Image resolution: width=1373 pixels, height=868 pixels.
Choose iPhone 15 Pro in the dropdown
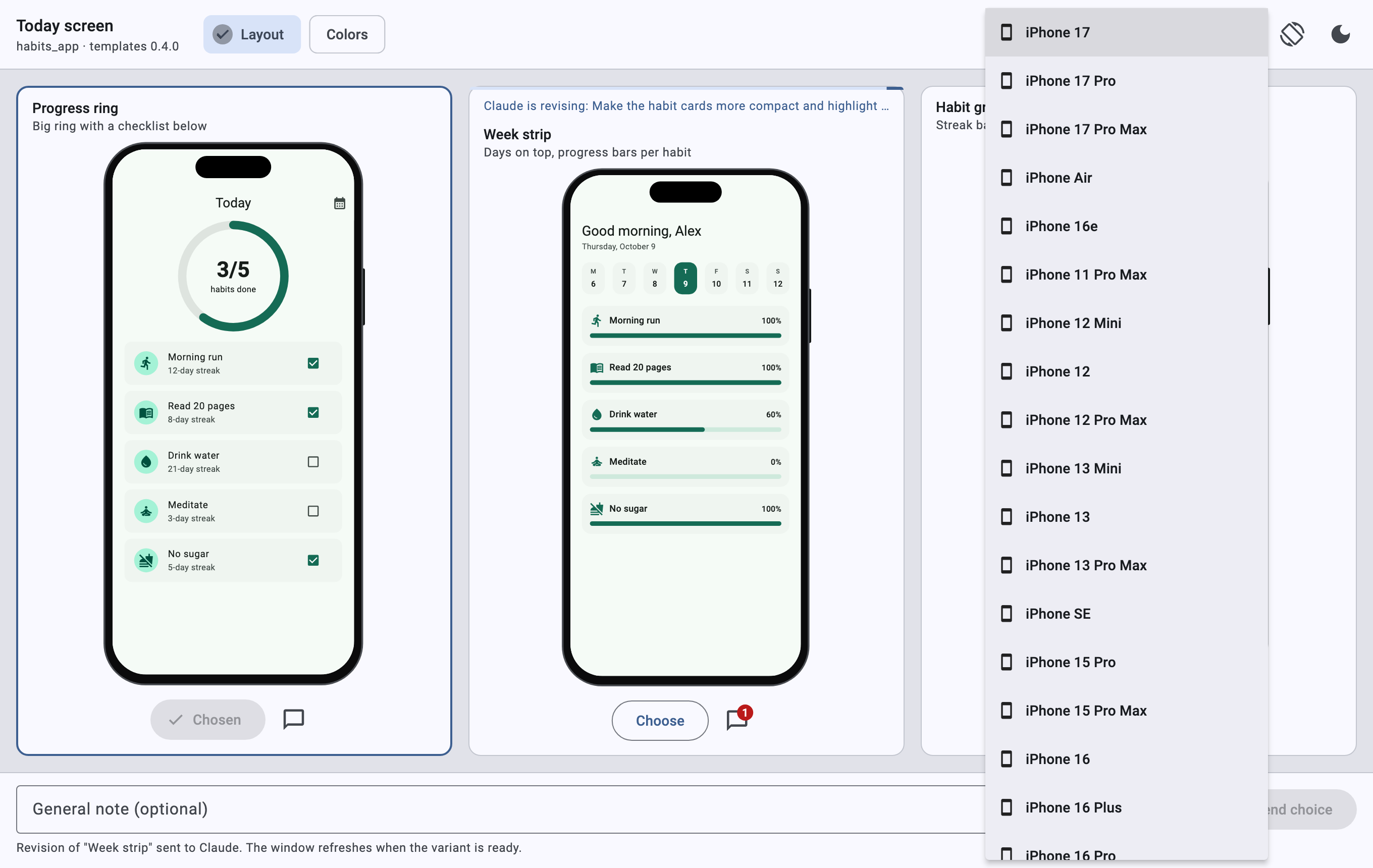(x=1126, y=662)
